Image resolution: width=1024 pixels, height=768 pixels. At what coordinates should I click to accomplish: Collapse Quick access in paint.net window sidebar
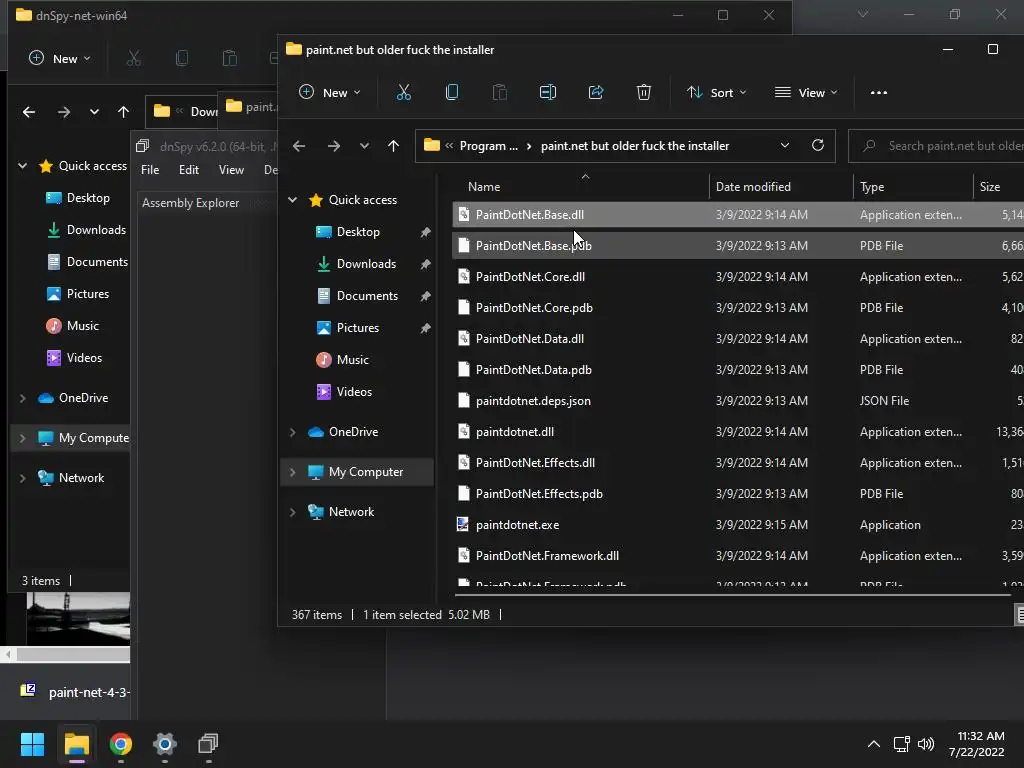pos(293,200)
